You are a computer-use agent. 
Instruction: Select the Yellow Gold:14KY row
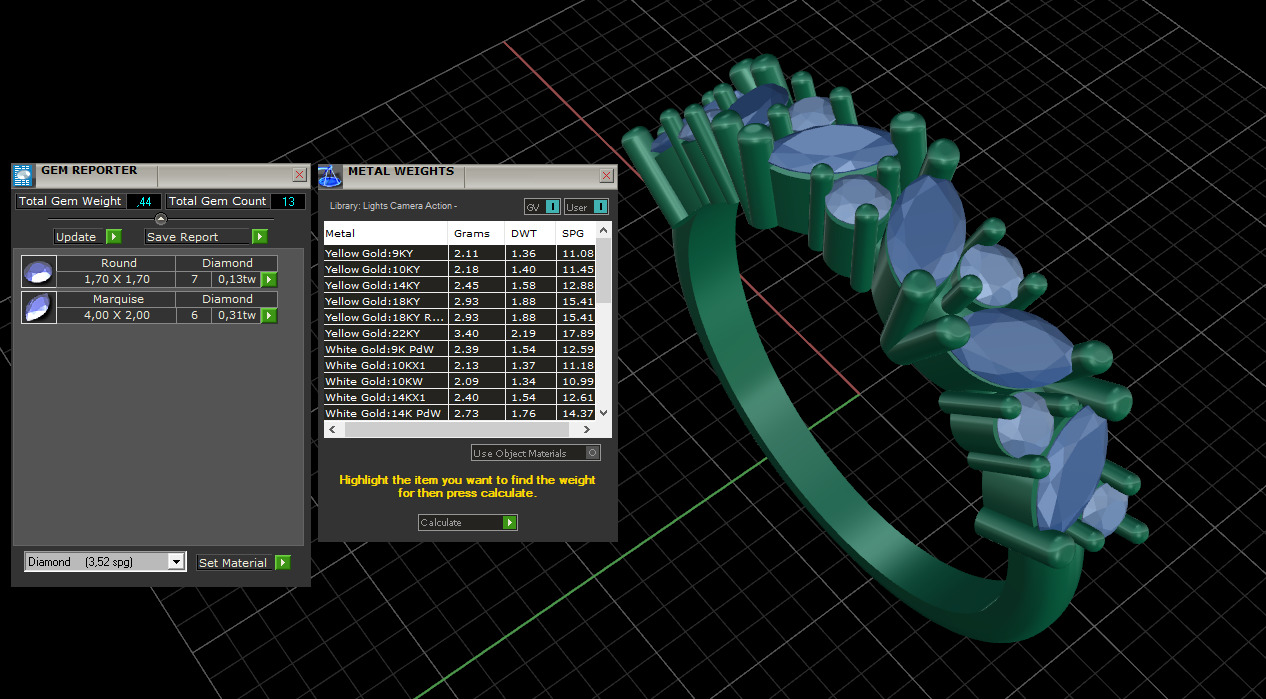coord(460,286)
